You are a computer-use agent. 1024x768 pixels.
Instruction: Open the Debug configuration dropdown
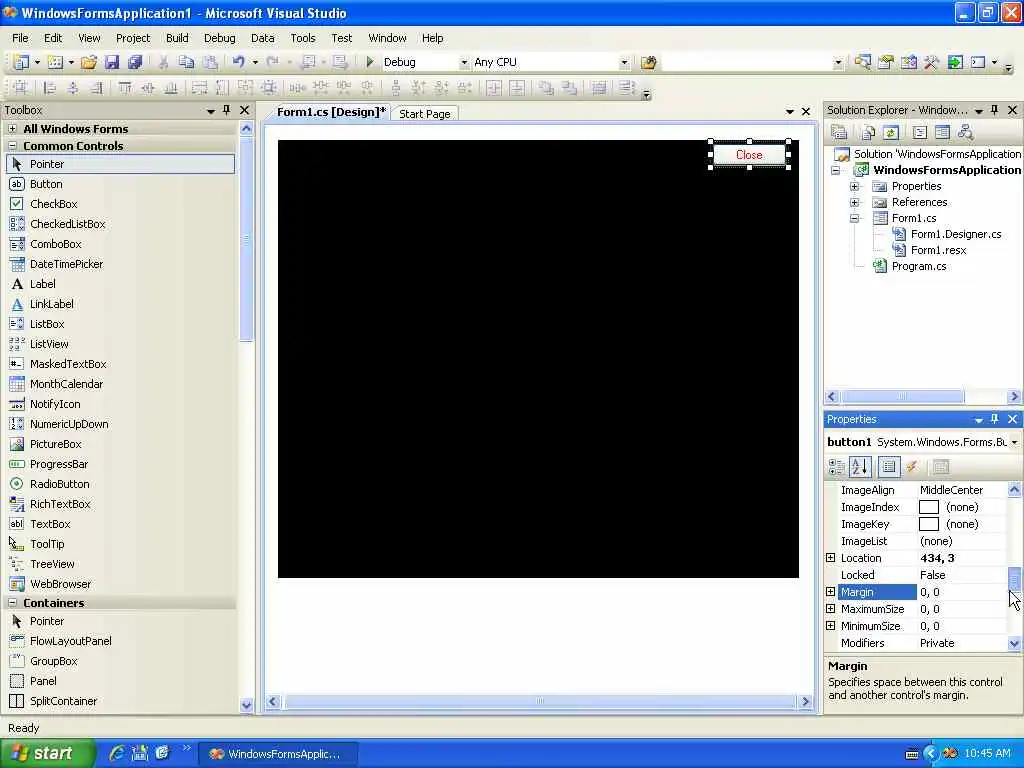pyautogui.click(x=464, y=63)
